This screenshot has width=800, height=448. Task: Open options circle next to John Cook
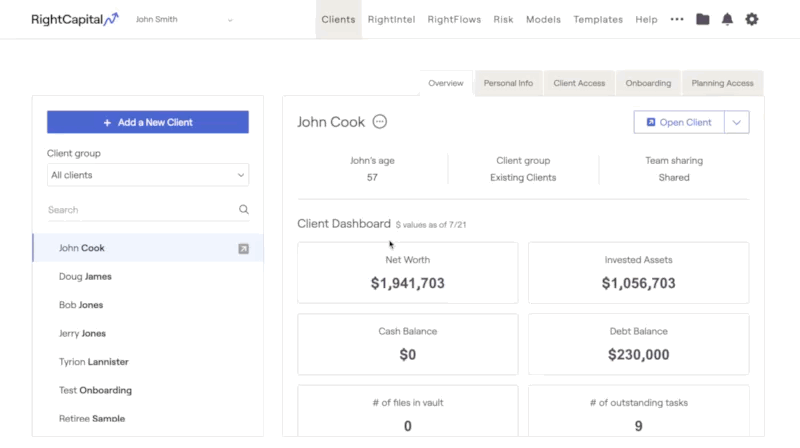pos(380,121)
